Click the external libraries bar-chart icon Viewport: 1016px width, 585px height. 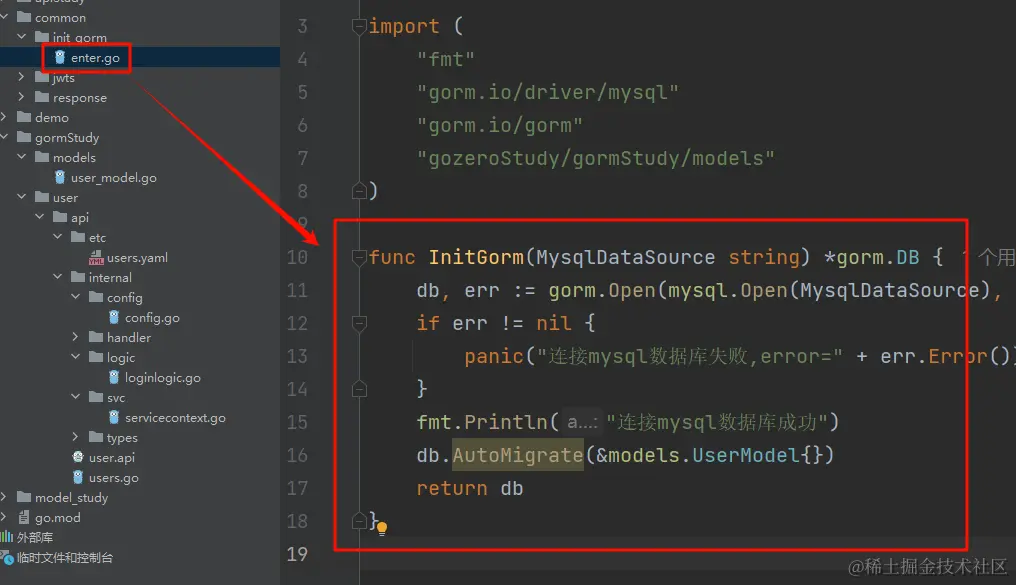(6, 537)
